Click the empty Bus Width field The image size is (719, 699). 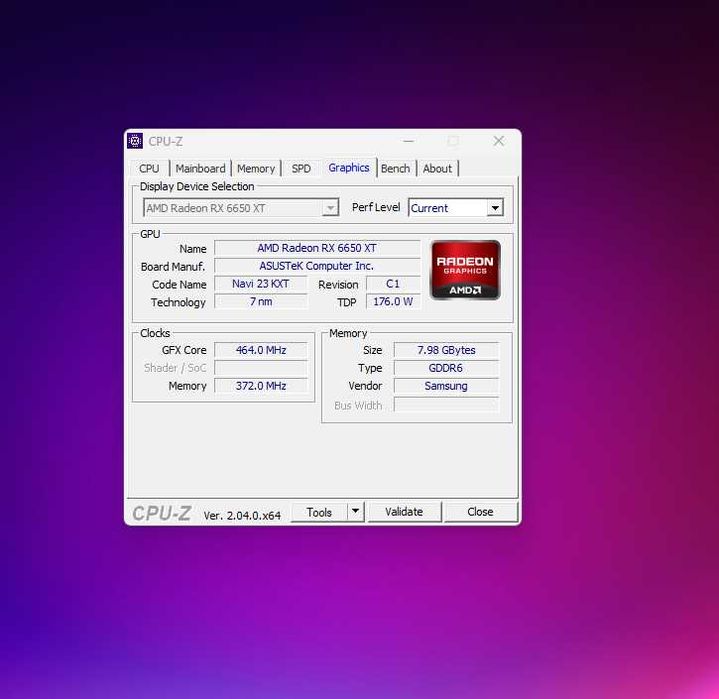coord(446,405)
